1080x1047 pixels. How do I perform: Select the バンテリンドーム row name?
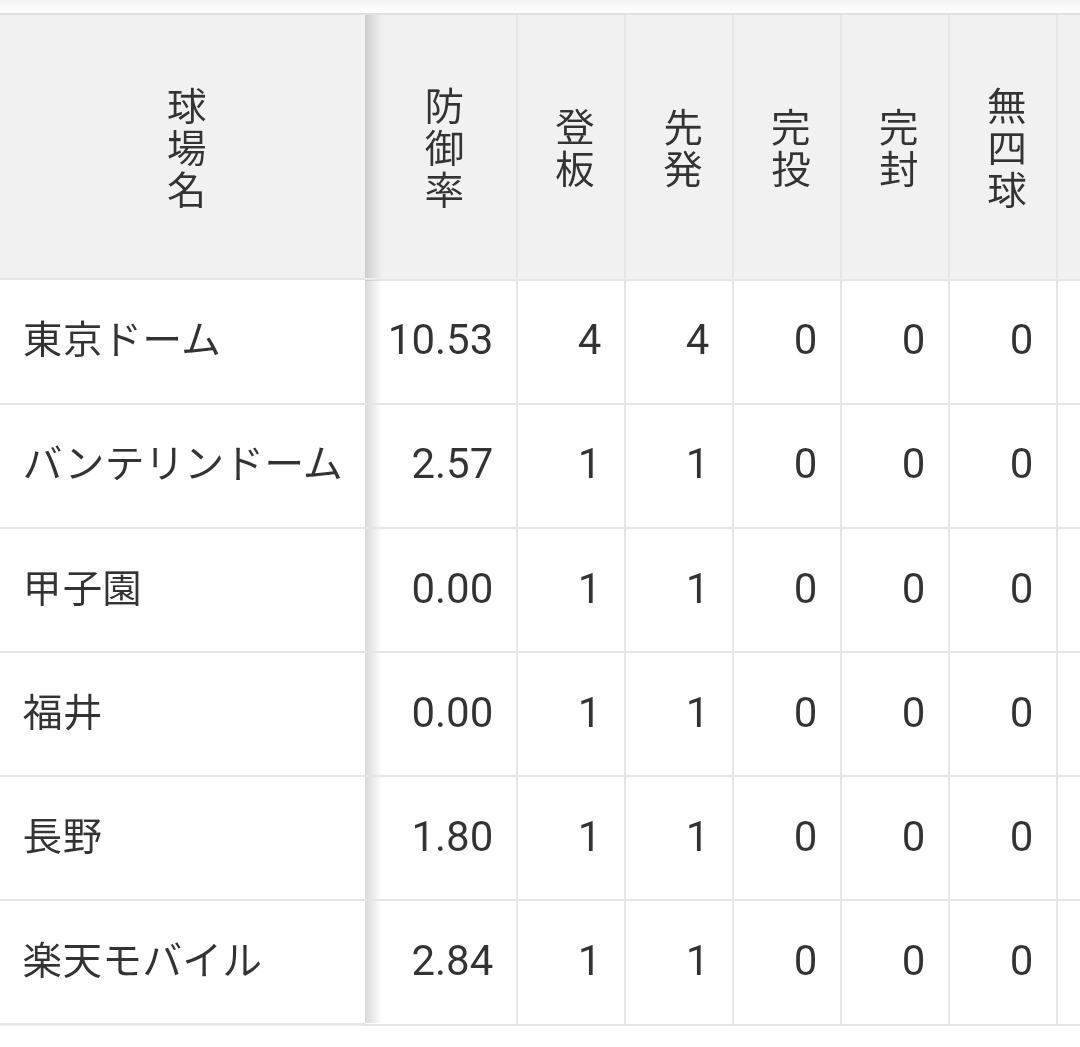pos(183,465)
